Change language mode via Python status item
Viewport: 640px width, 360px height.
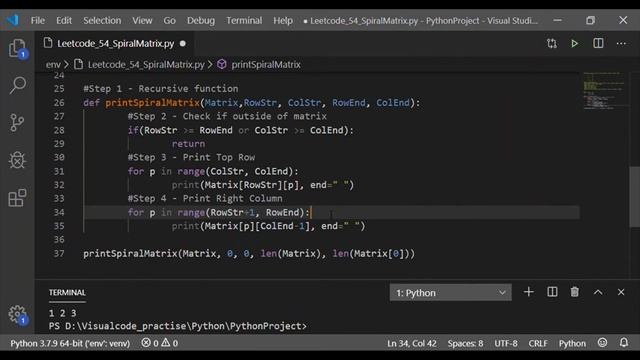[572, 343]
